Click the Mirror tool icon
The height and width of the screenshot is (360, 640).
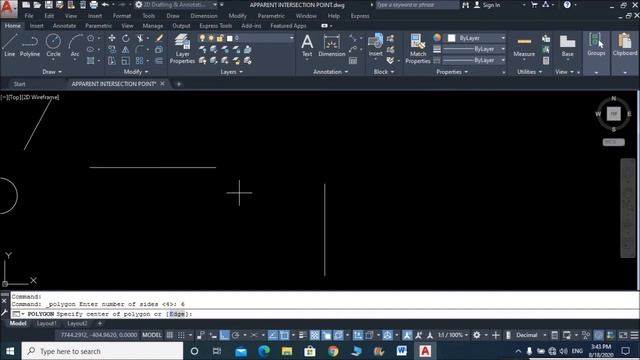pyautogui.click(x=125, y=50)
